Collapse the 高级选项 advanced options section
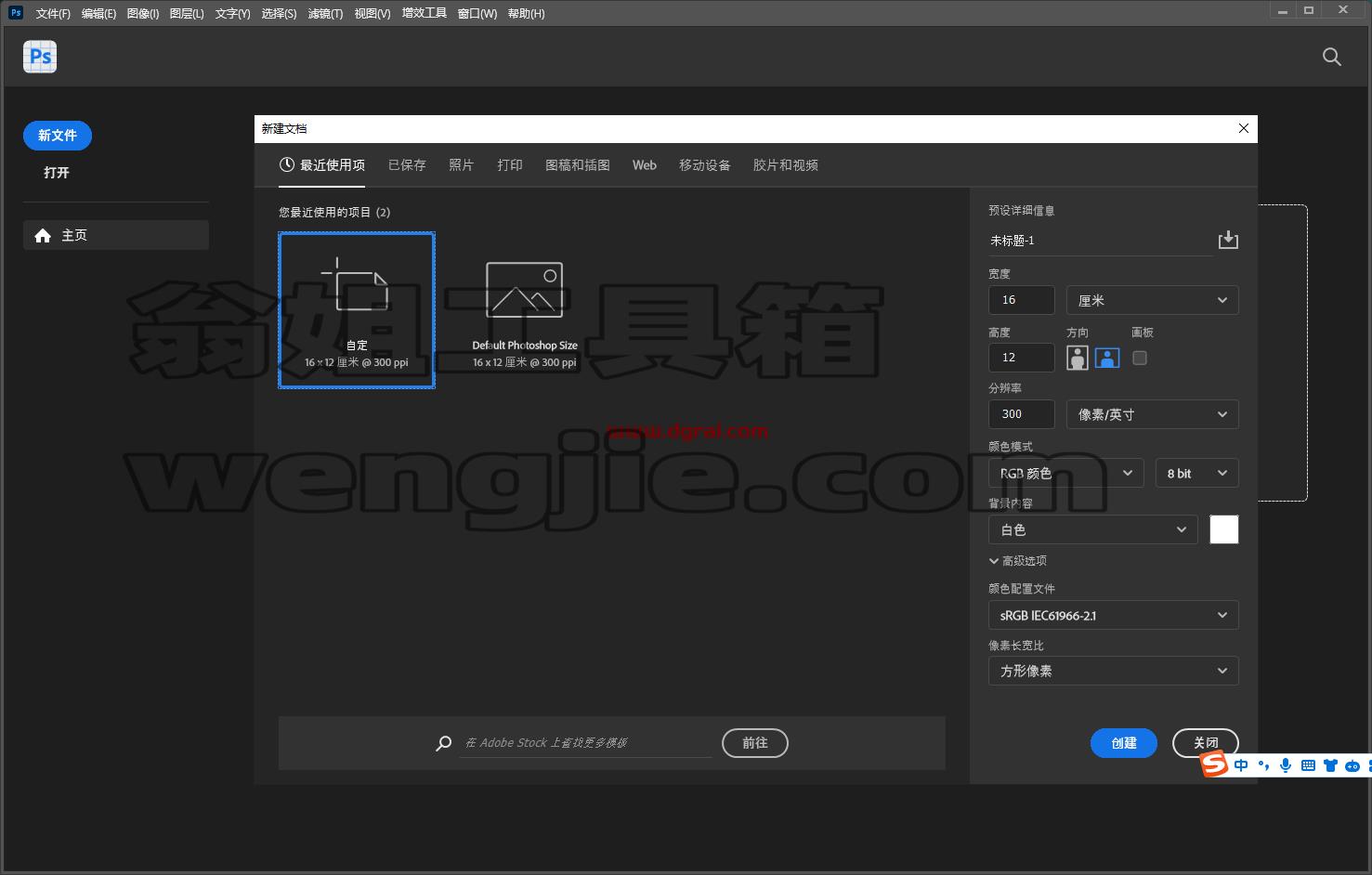 coord(1018,561)
